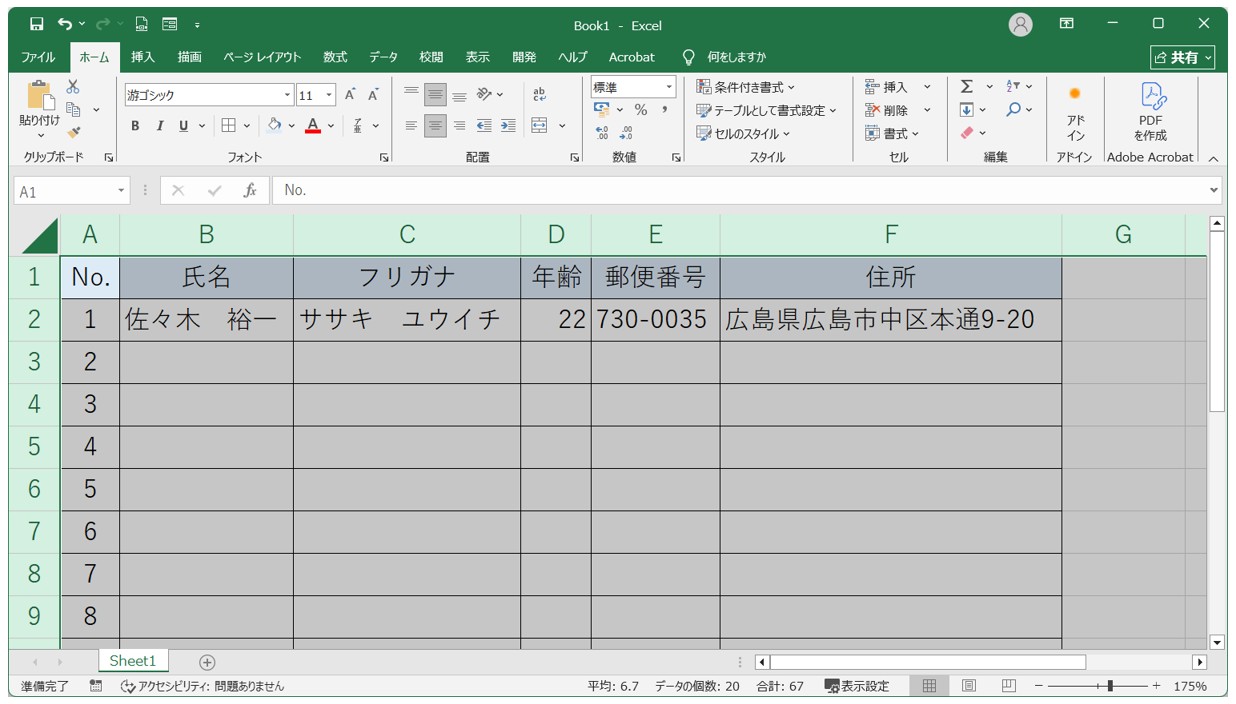Decrease font size with the smaller A icon
The width and height of the screenshot is (1236, 704).
coord(373,95)
